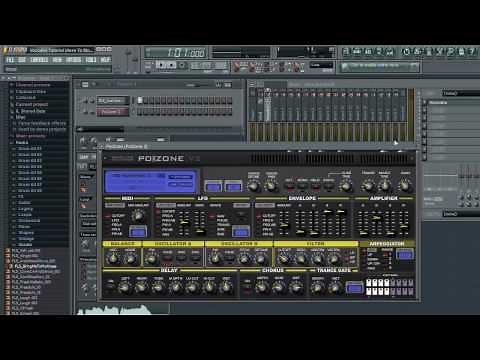This screenshot has height=360, width=480.
Task: Turn the first knob in the Chorus section
Action: tap(262, 287)
